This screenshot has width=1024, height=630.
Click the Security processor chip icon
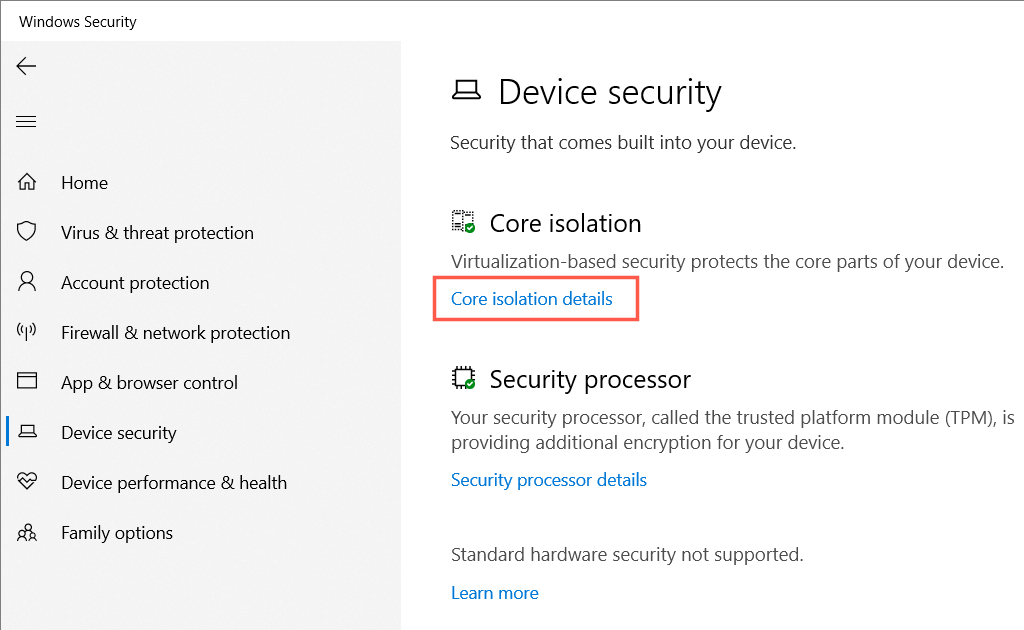point(463,379)
